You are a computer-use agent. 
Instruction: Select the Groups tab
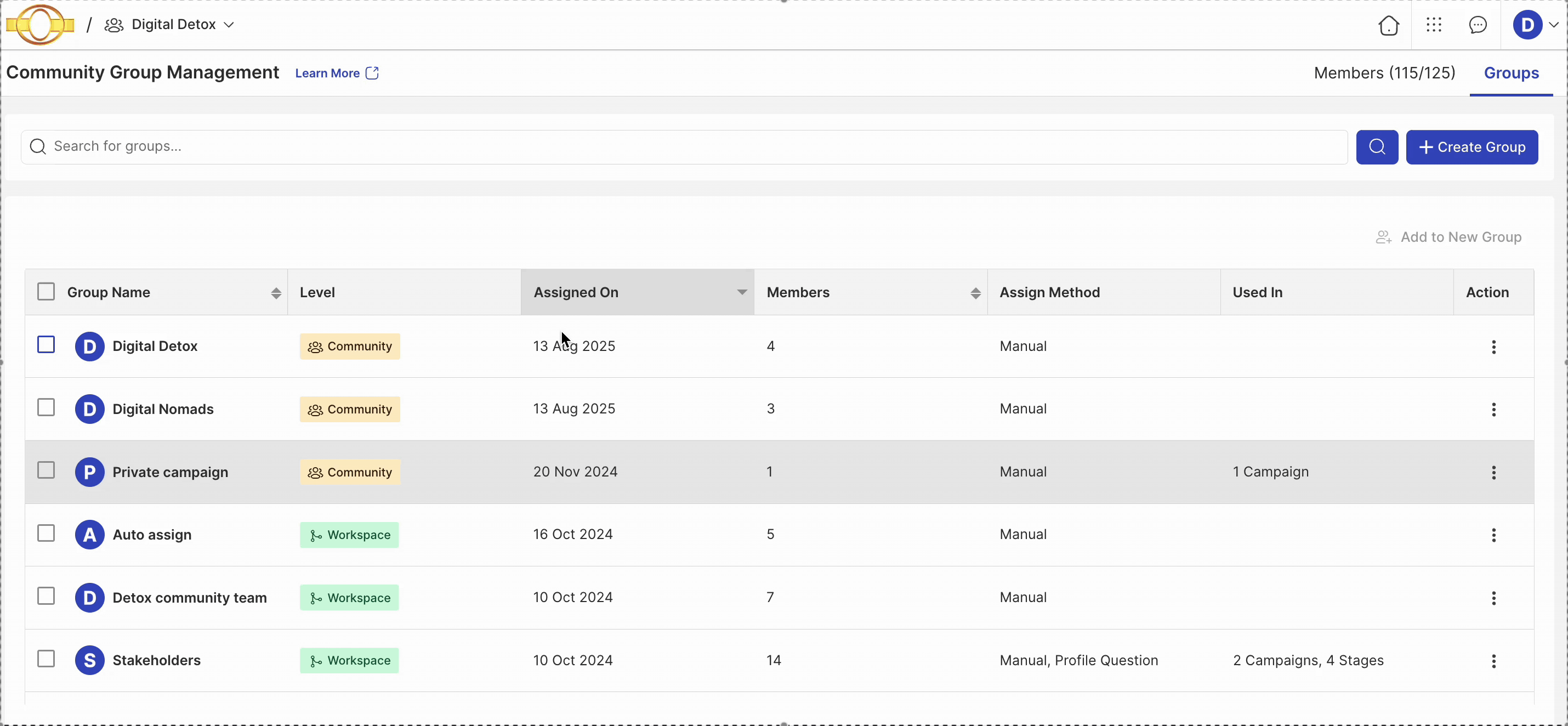point(1511,73)
